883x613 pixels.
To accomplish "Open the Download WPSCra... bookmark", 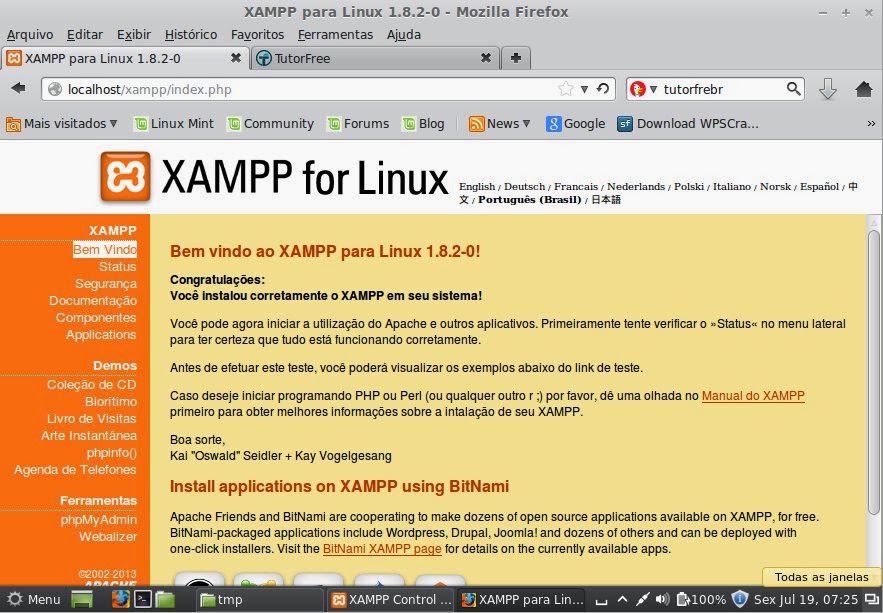I will click(x=688, y=123).
